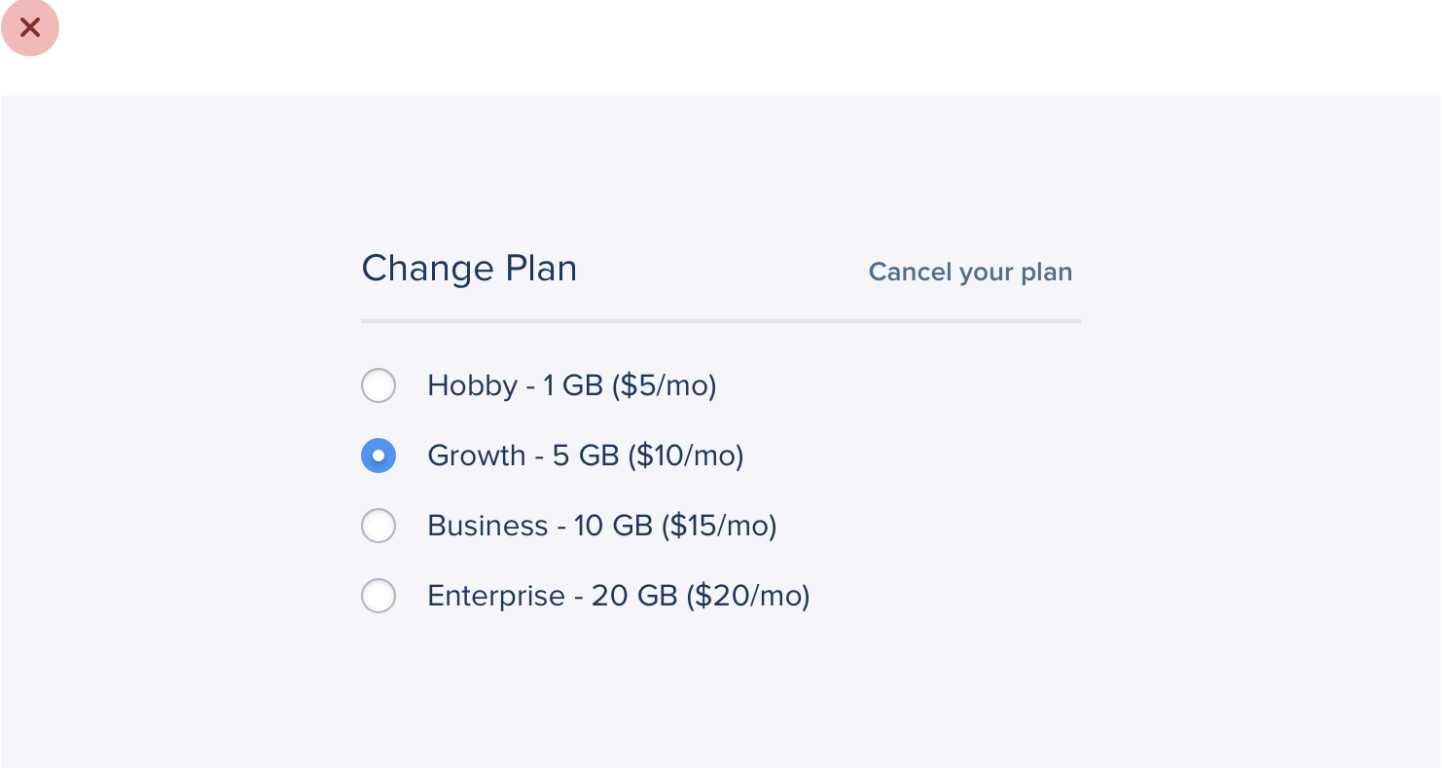Viewport: 1442px width, 768px height.
Task: Click the word "Growth" in the plan list
Action: click(x=476, y=456)
